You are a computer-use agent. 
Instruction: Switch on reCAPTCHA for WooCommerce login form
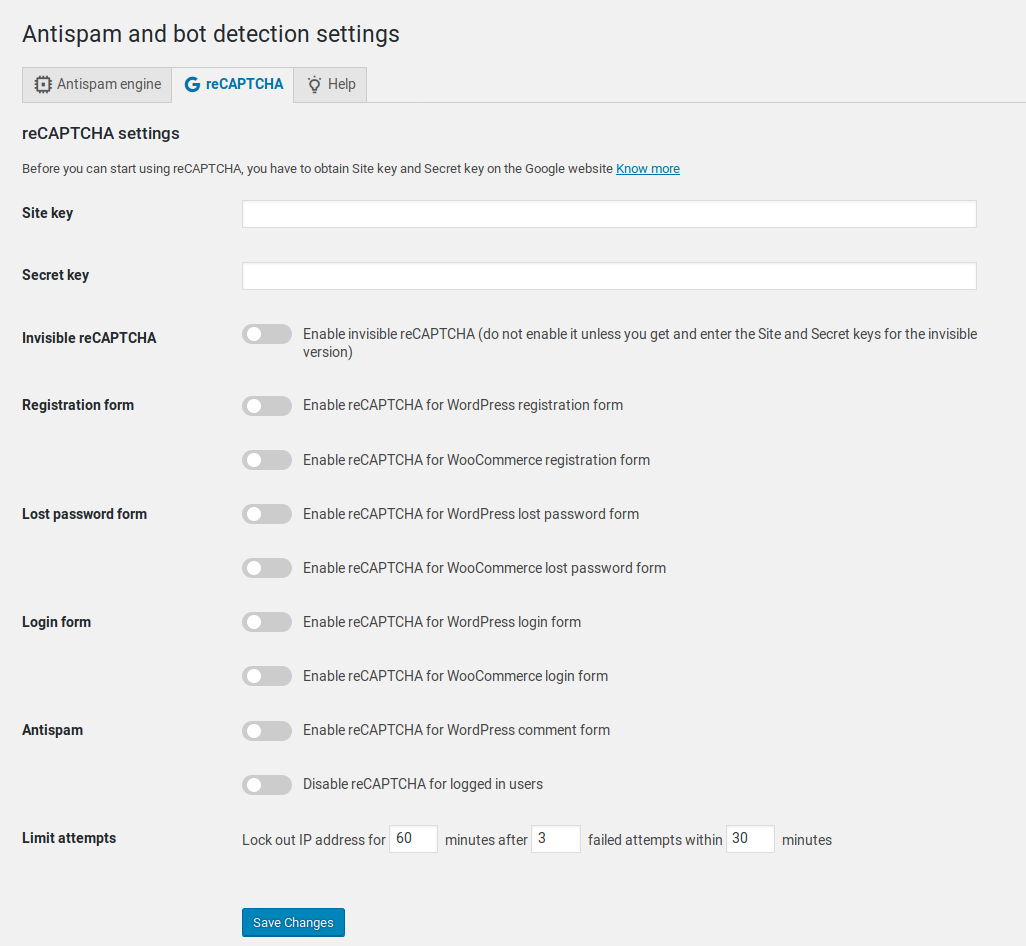click(266, 676)
